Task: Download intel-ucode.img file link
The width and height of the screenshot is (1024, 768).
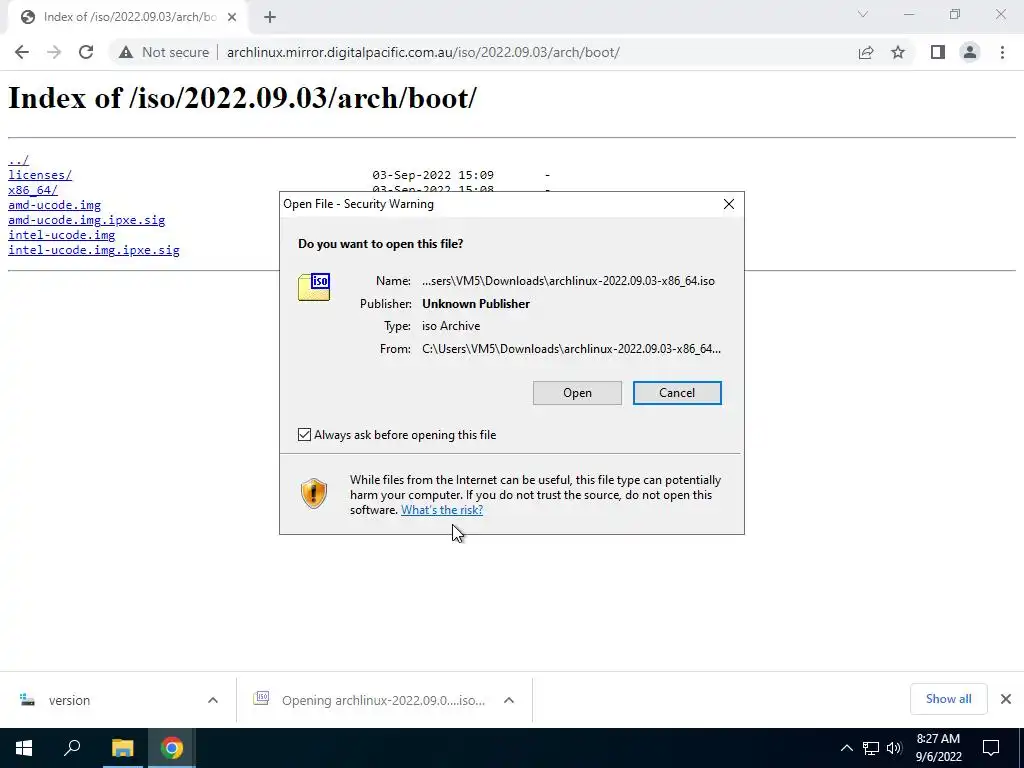Action: 61,235
